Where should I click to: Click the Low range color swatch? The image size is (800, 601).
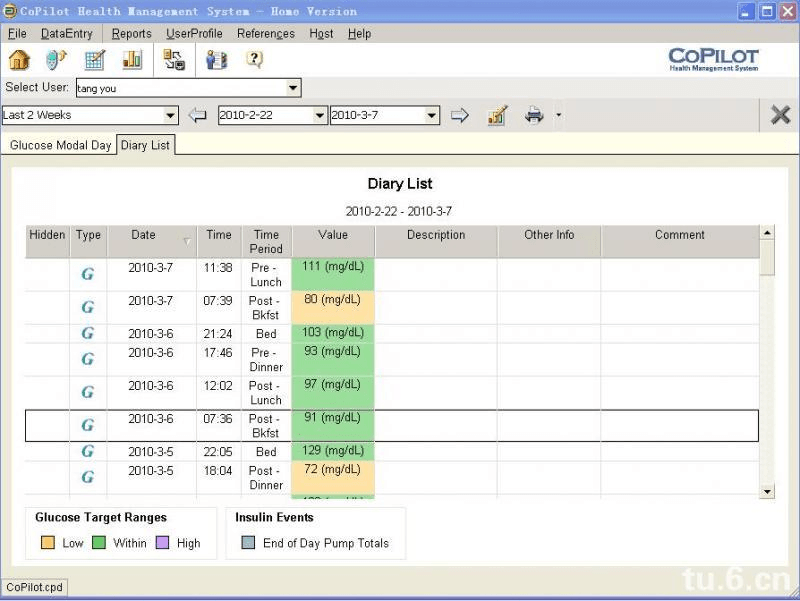[47, 542]
